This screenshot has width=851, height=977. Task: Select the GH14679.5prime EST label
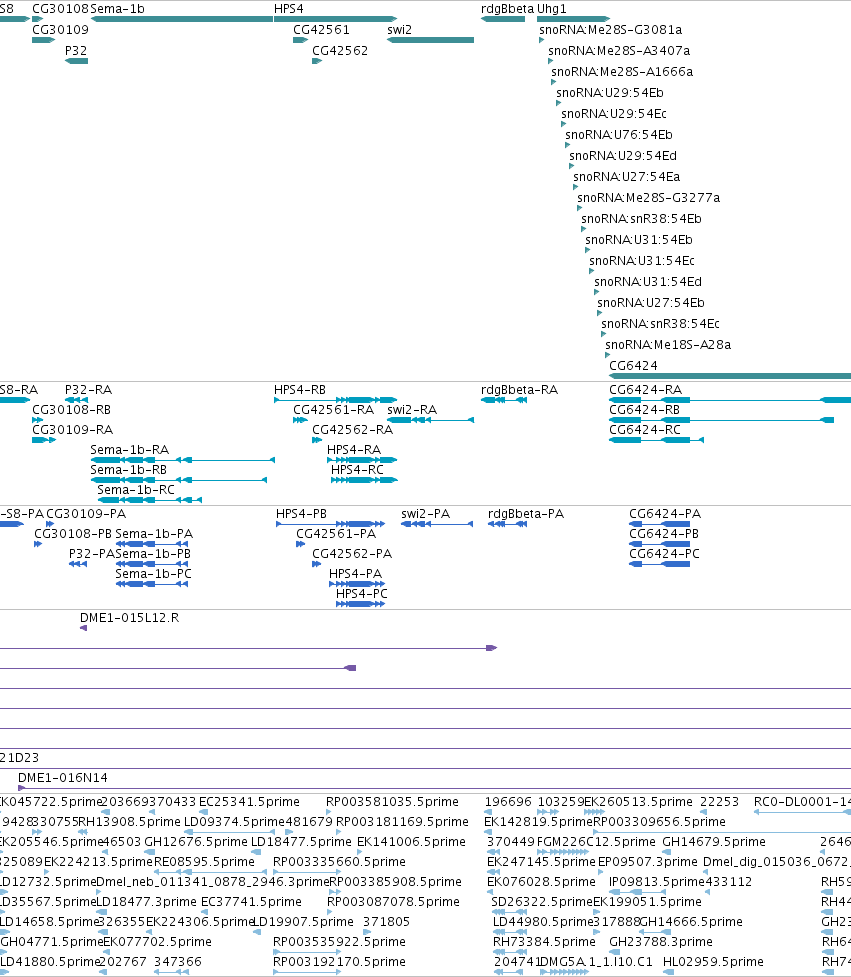pyautogui.click(x=714, y=841)
